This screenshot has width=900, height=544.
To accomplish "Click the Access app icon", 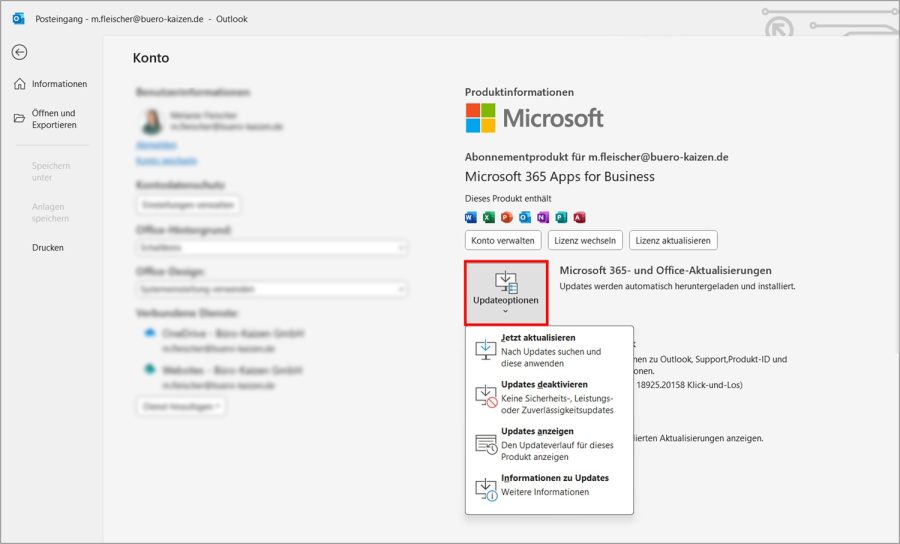I will (x=579, y=217).
